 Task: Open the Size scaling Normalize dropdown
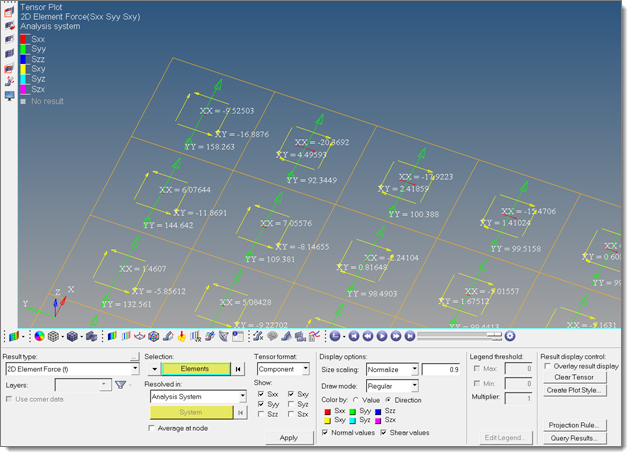point(412,369)
